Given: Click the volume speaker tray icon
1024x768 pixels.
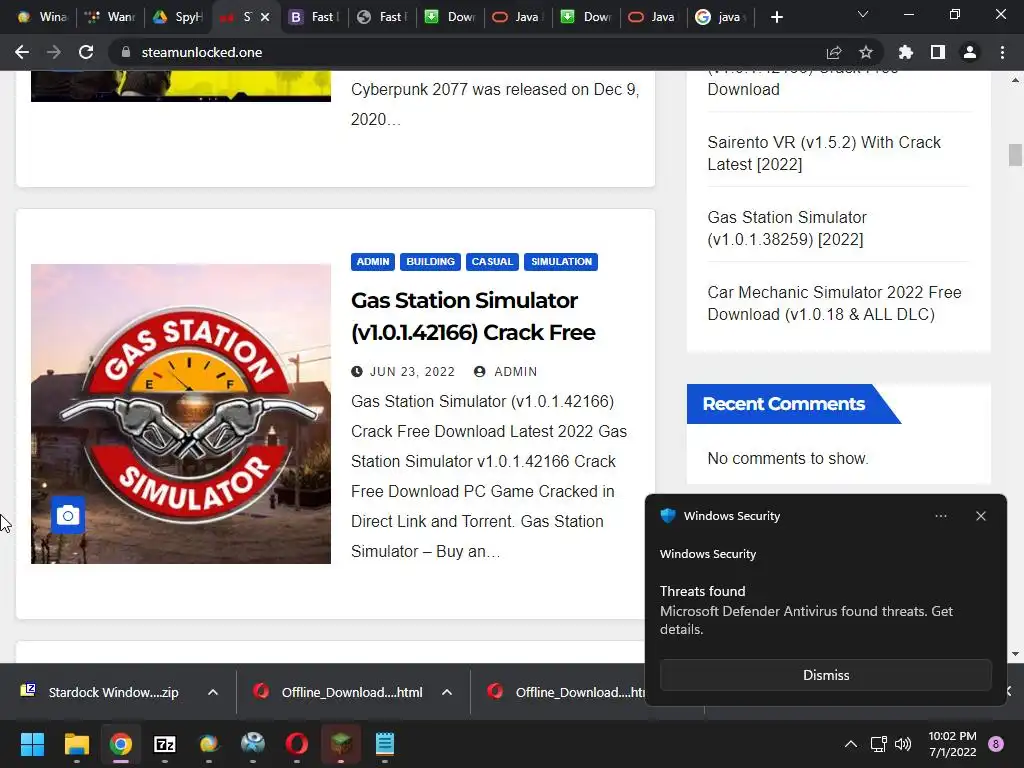Looking at the screenshot, I should (x=903, y=744).
